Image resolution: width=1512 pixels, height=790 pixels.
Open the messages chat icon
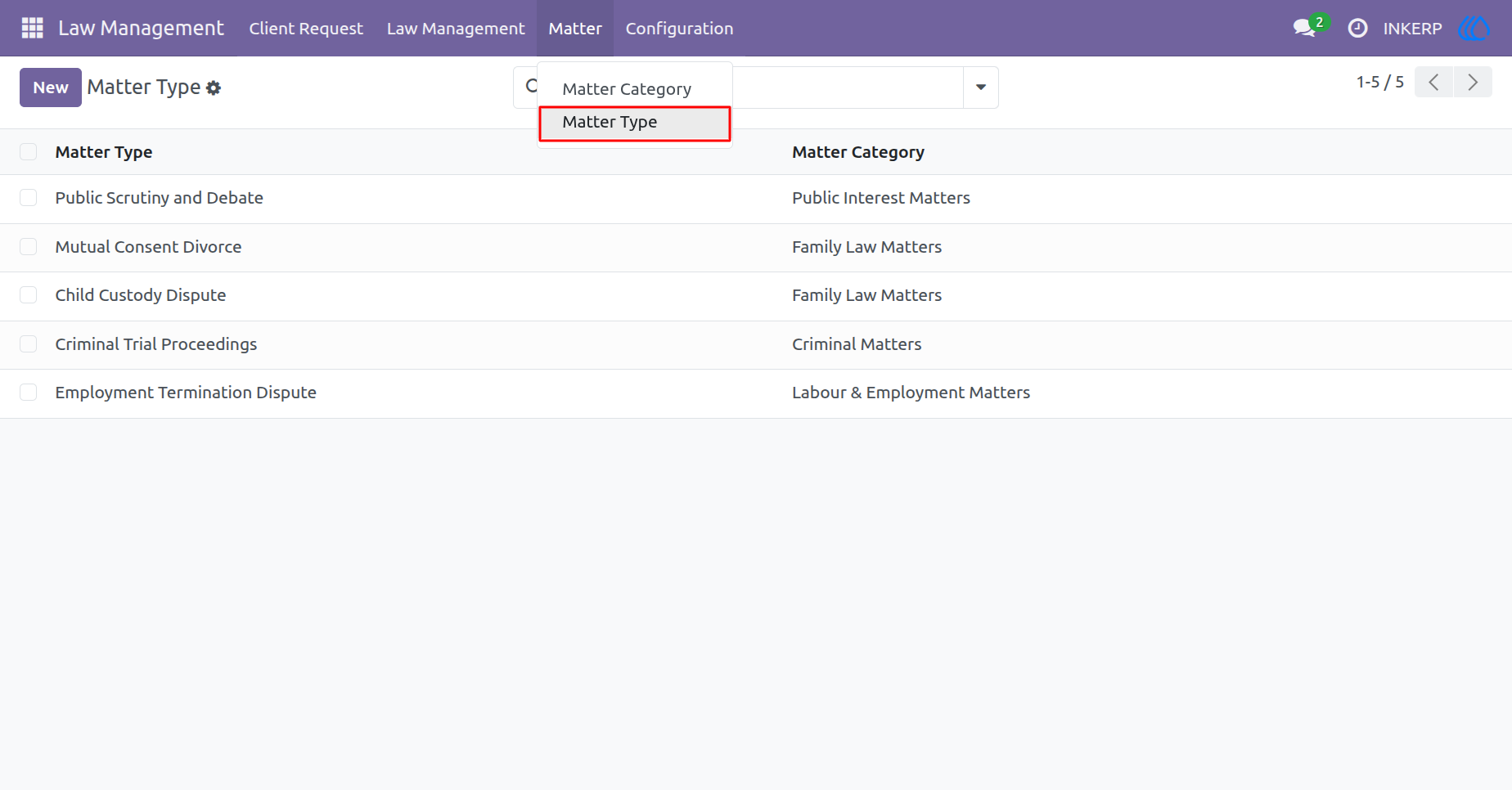(1304, 28)
